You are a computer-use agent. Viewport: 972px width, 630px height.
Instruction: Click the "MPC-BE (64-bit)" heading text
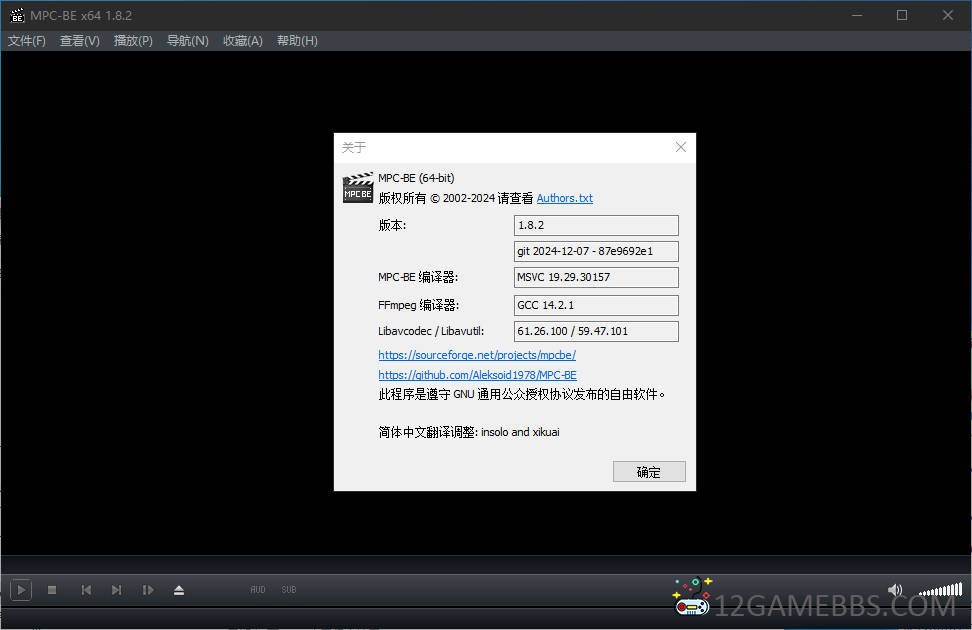tap(416, 178)
